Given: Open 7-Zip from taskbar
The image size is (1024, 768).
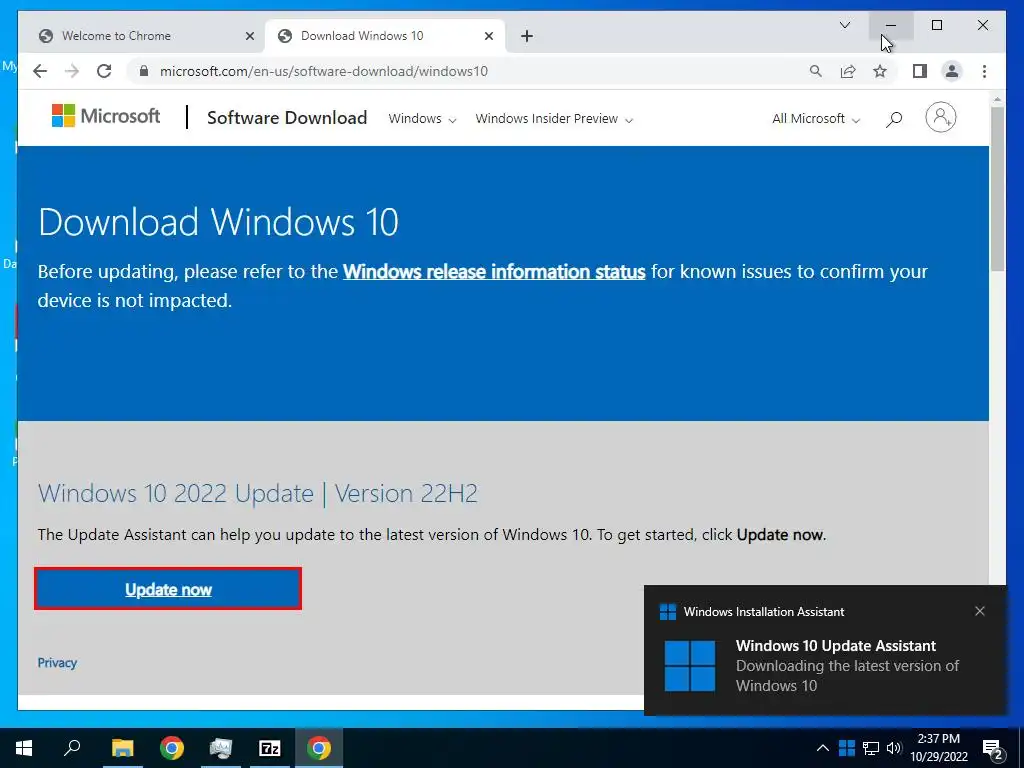Looking at the screenshot, I should tap(270, 748).
